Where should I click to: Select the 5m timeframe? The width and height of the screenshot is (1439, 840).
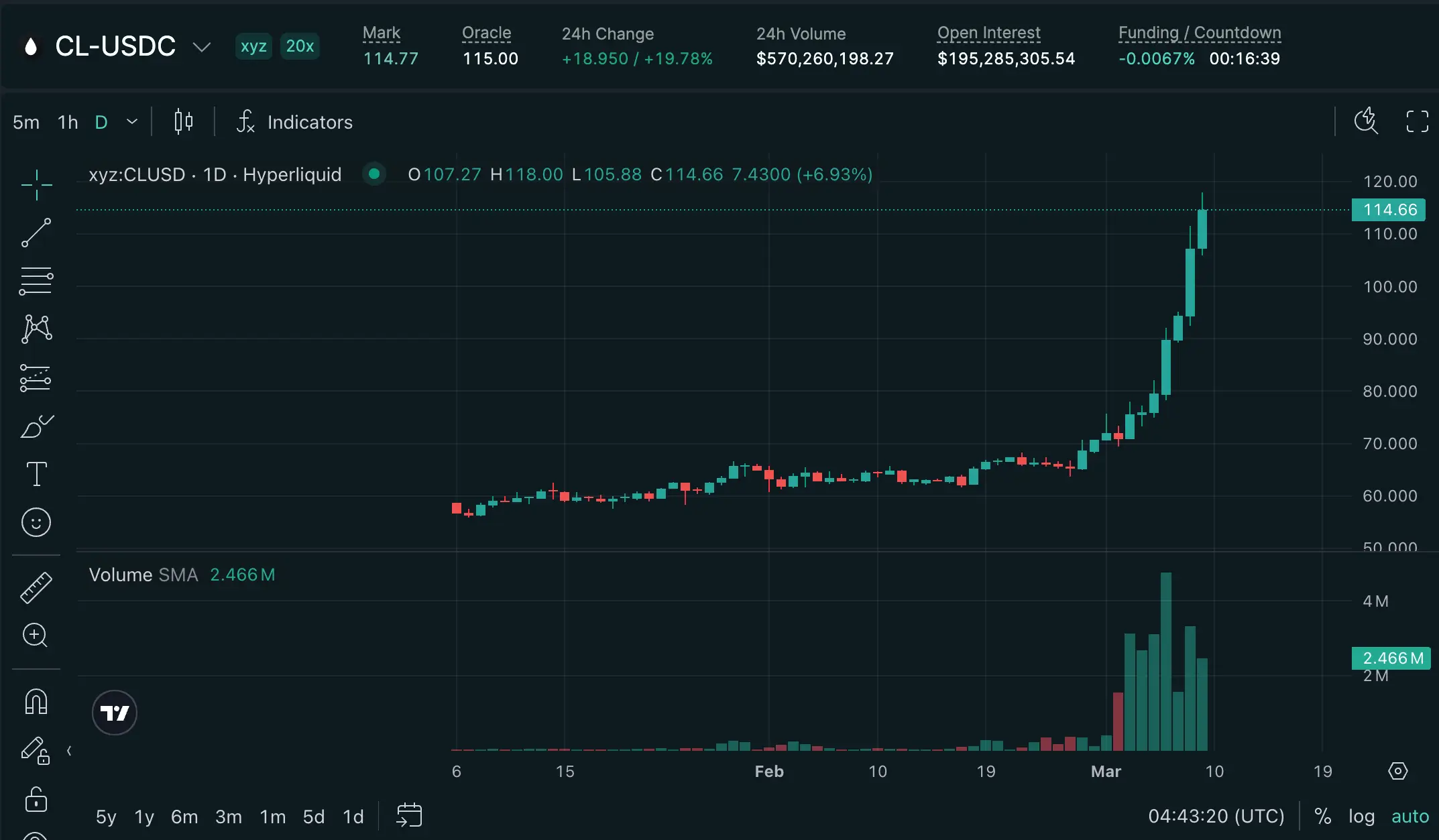(x=26, y=122)
